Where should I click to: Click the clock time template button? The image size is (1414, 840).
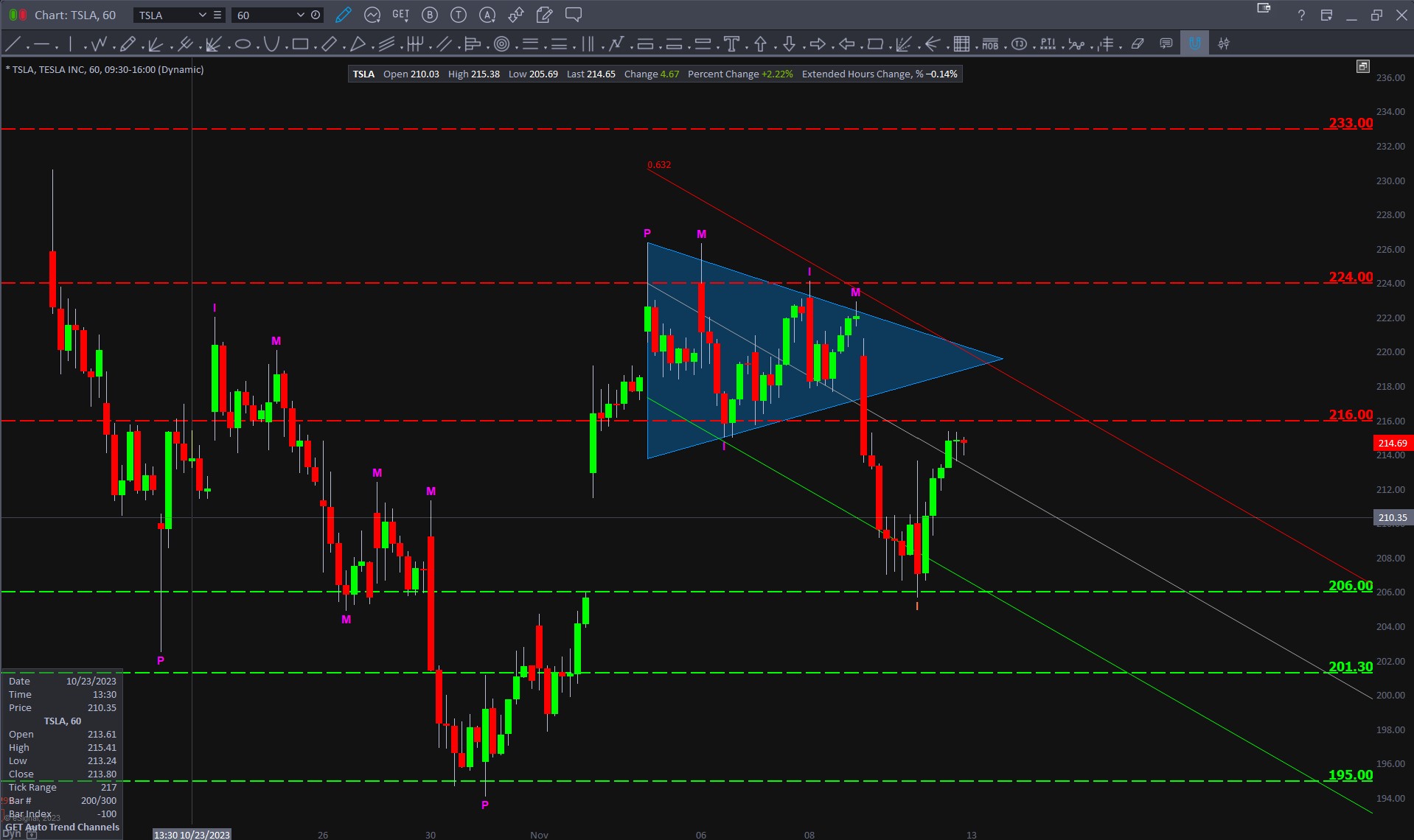[316, 15]
